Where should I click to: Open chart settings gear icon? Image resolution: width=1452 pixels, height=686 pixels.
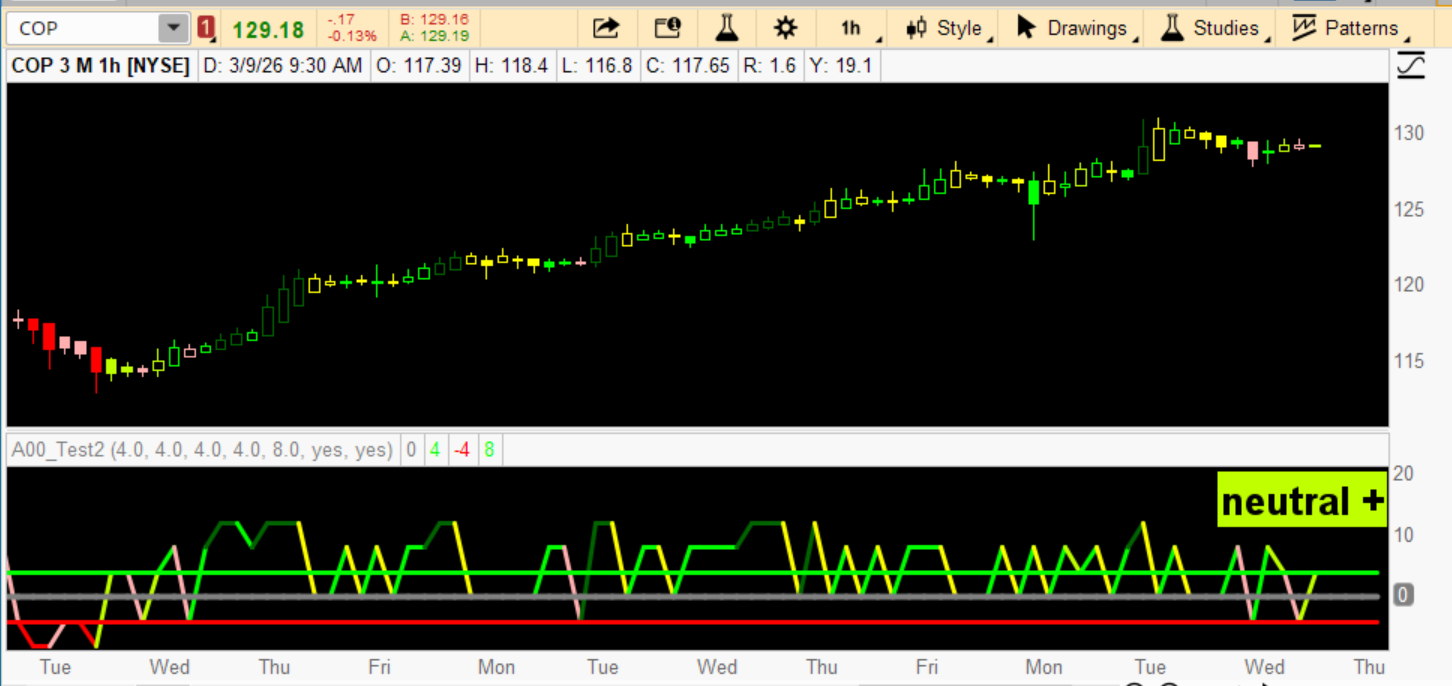787,28
